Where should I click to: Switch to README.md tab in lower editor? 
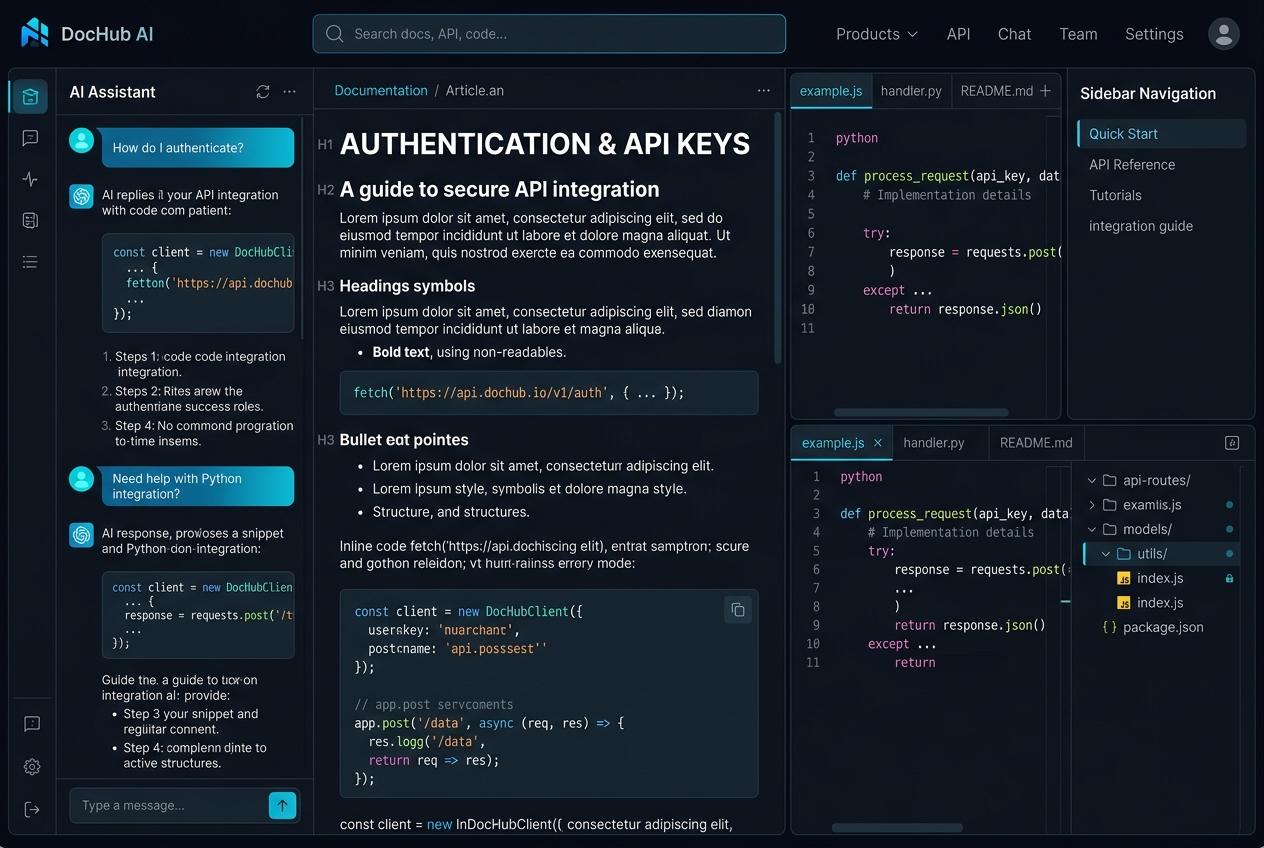click(x=1036, y=442)
